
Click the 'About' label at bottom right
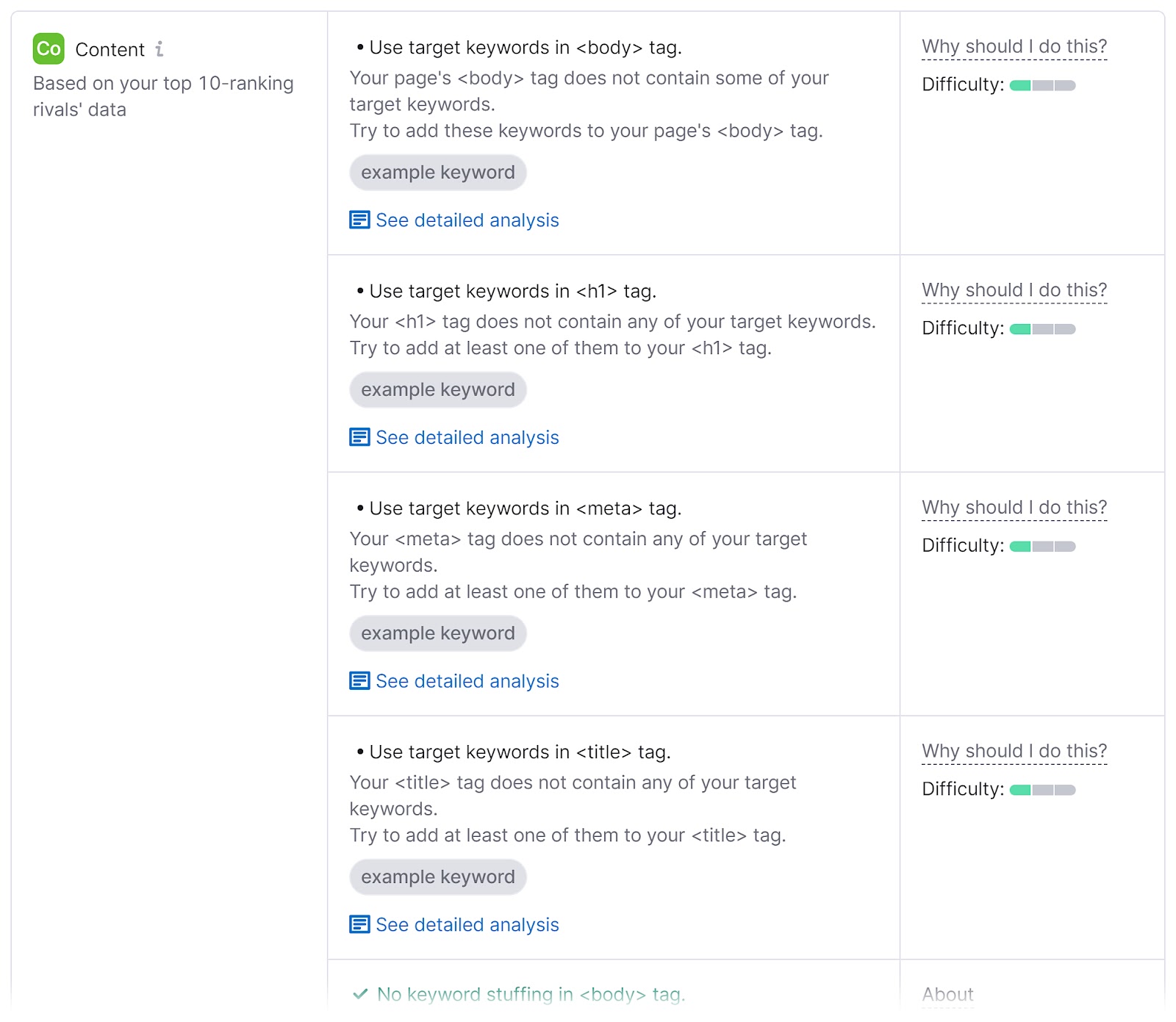(947, 993)
